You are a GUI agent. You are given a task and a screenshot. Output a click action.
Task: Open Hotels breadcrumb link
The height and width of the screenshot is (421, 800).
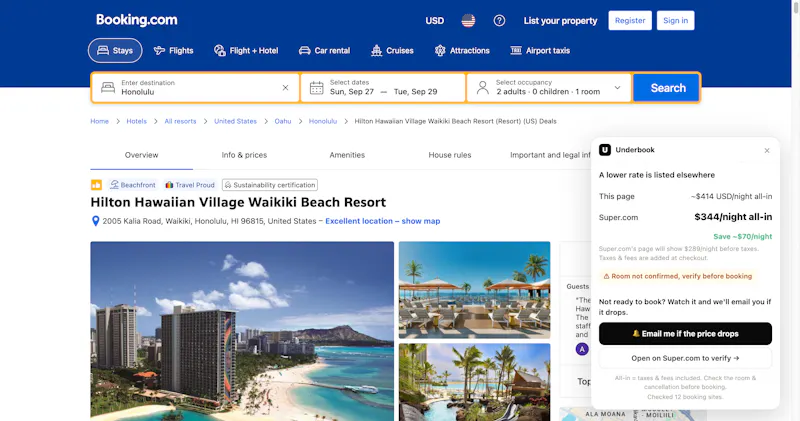pyautogui.click(x=136, y=121)
